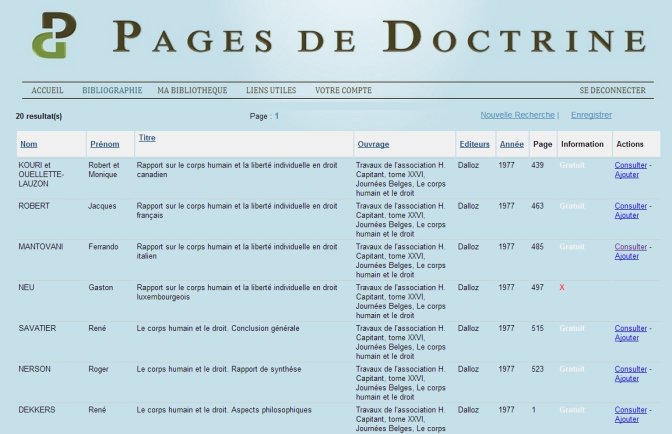Click SE DECONNECTER to log out
Viewport: 672px width, 434px height.
coord(612,90)
